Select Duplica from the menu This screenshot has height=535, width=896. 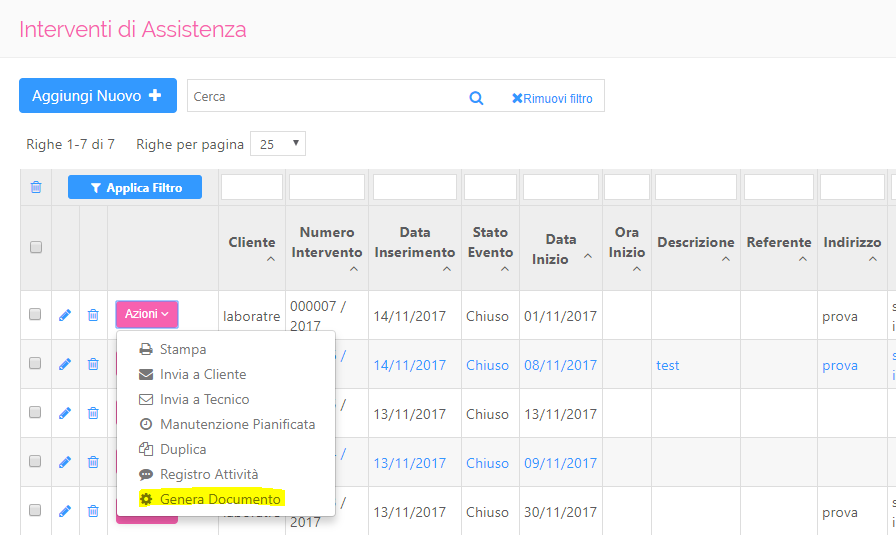click(172, 449)
